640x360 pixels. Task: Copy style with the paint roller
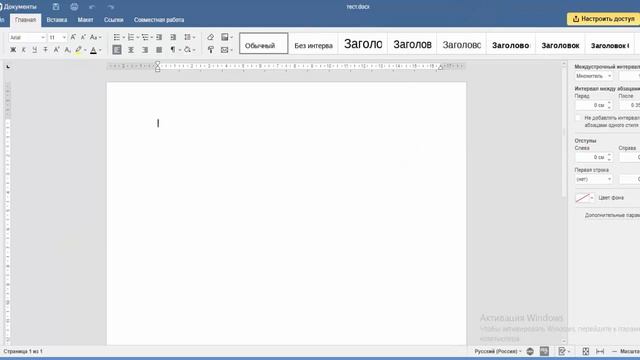(x=211, y=50)
